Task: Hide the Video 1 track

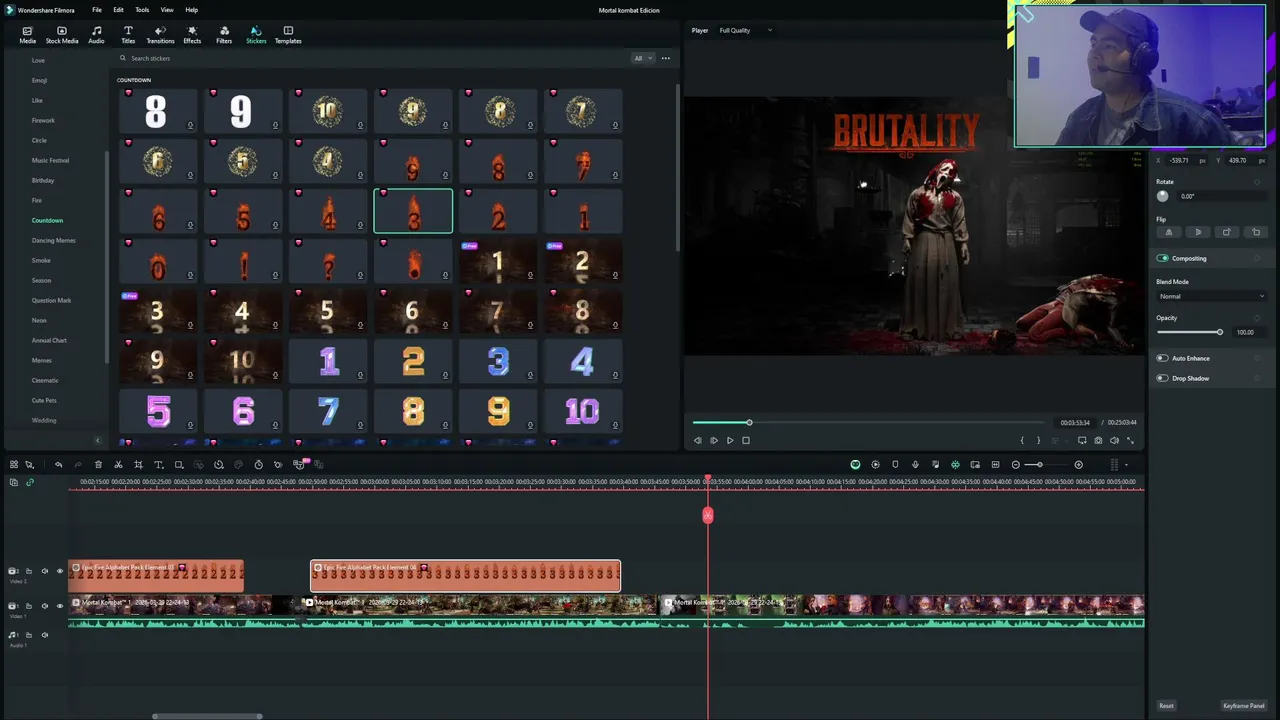Action: click(59, 606)
